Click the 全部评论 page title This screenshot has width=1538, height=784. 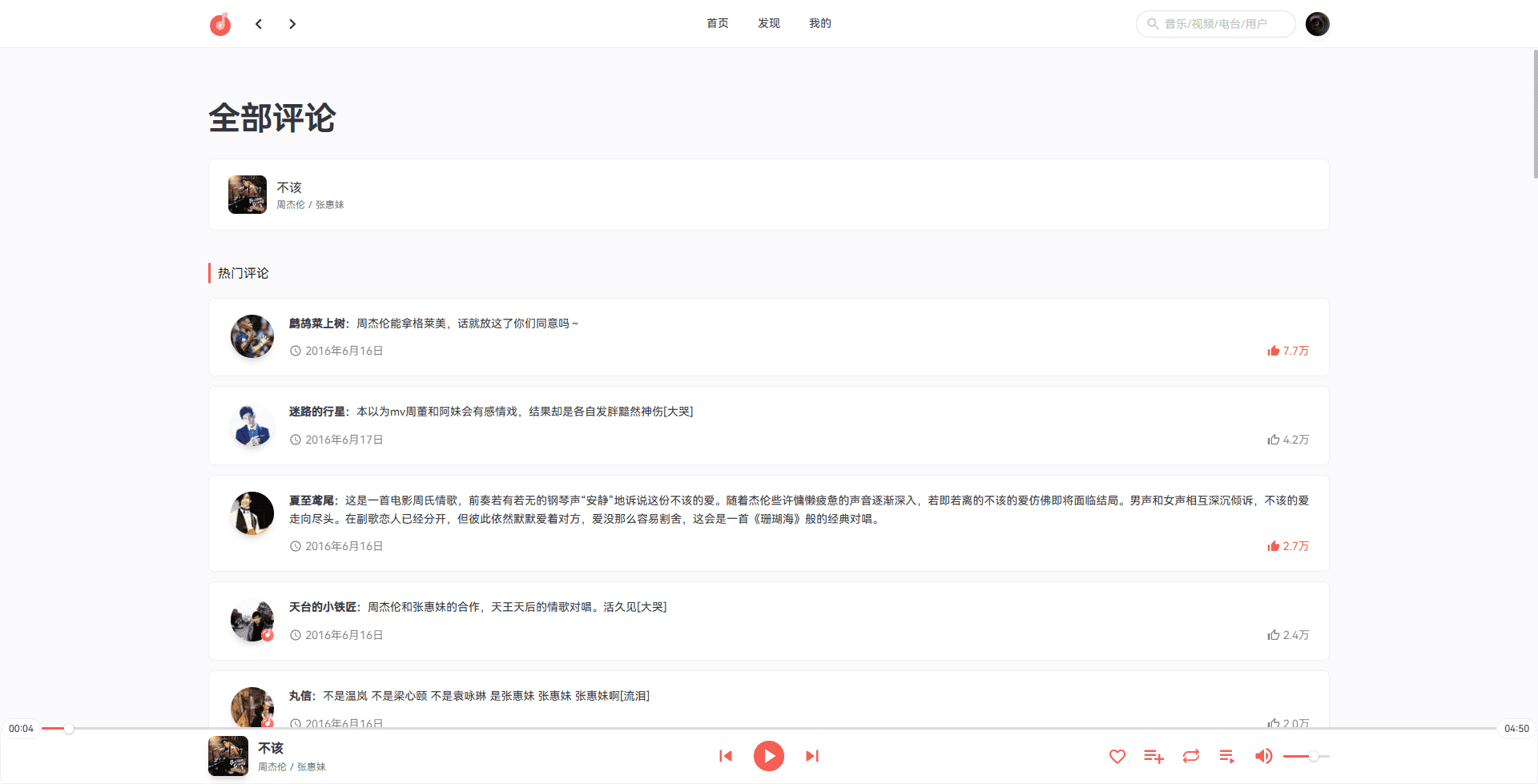(x=272, y=118)
